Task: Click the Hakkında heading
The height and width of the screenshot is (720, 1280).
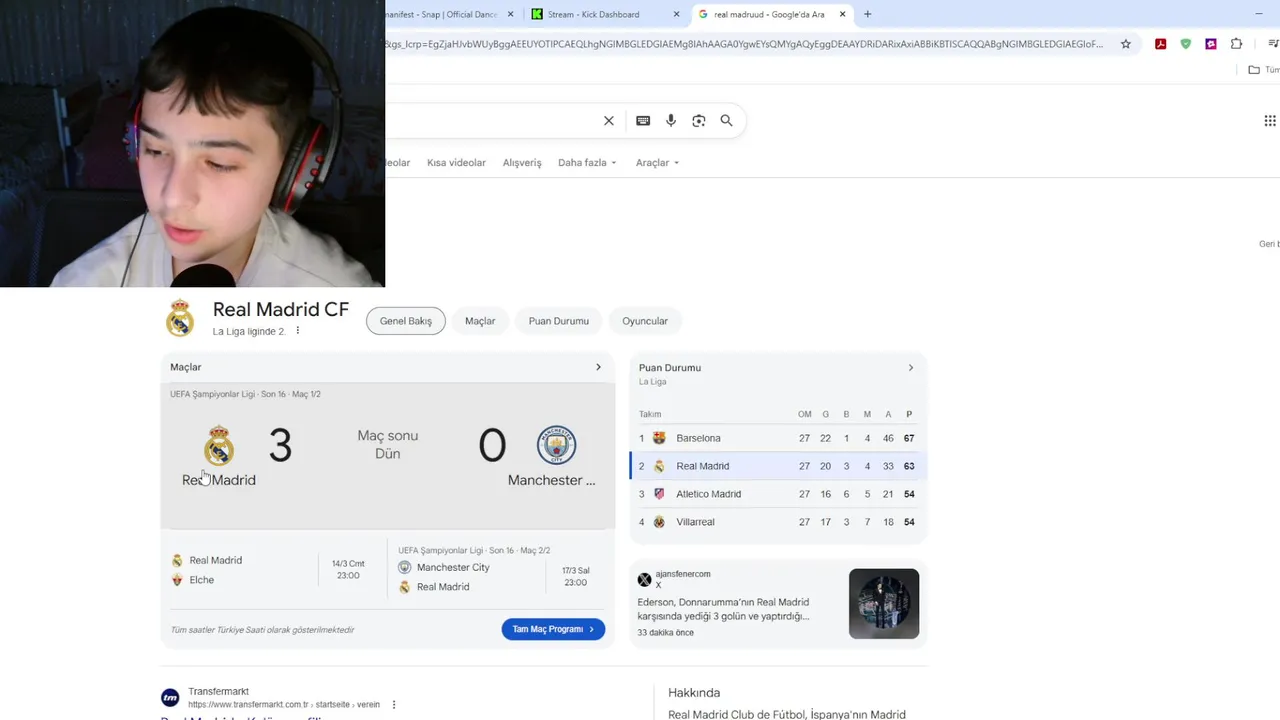Action: point(694,693)
